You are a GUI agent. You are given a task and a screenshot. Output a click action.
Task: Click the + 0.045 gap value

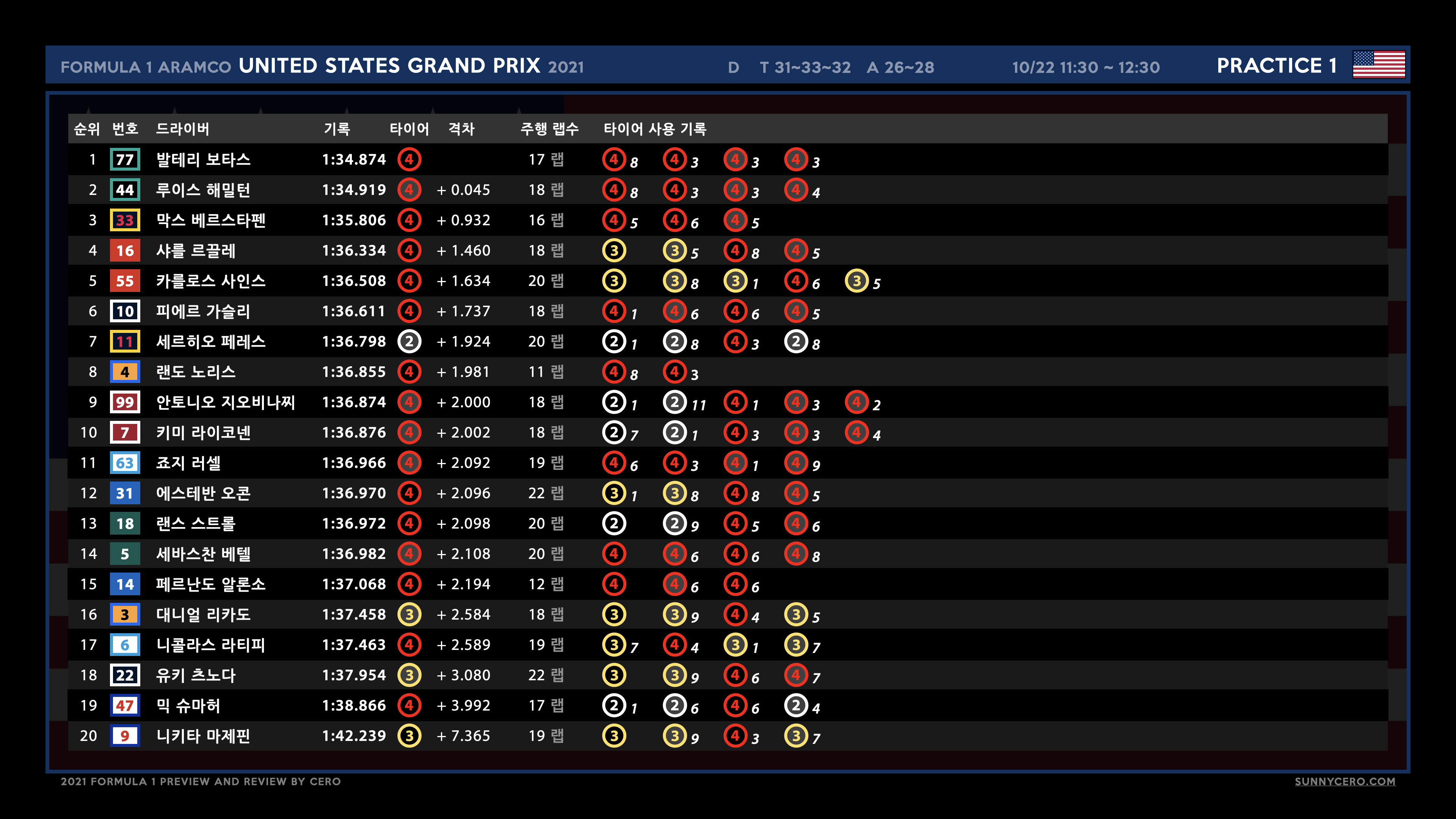pyautogui.click(x=463, y=190)
